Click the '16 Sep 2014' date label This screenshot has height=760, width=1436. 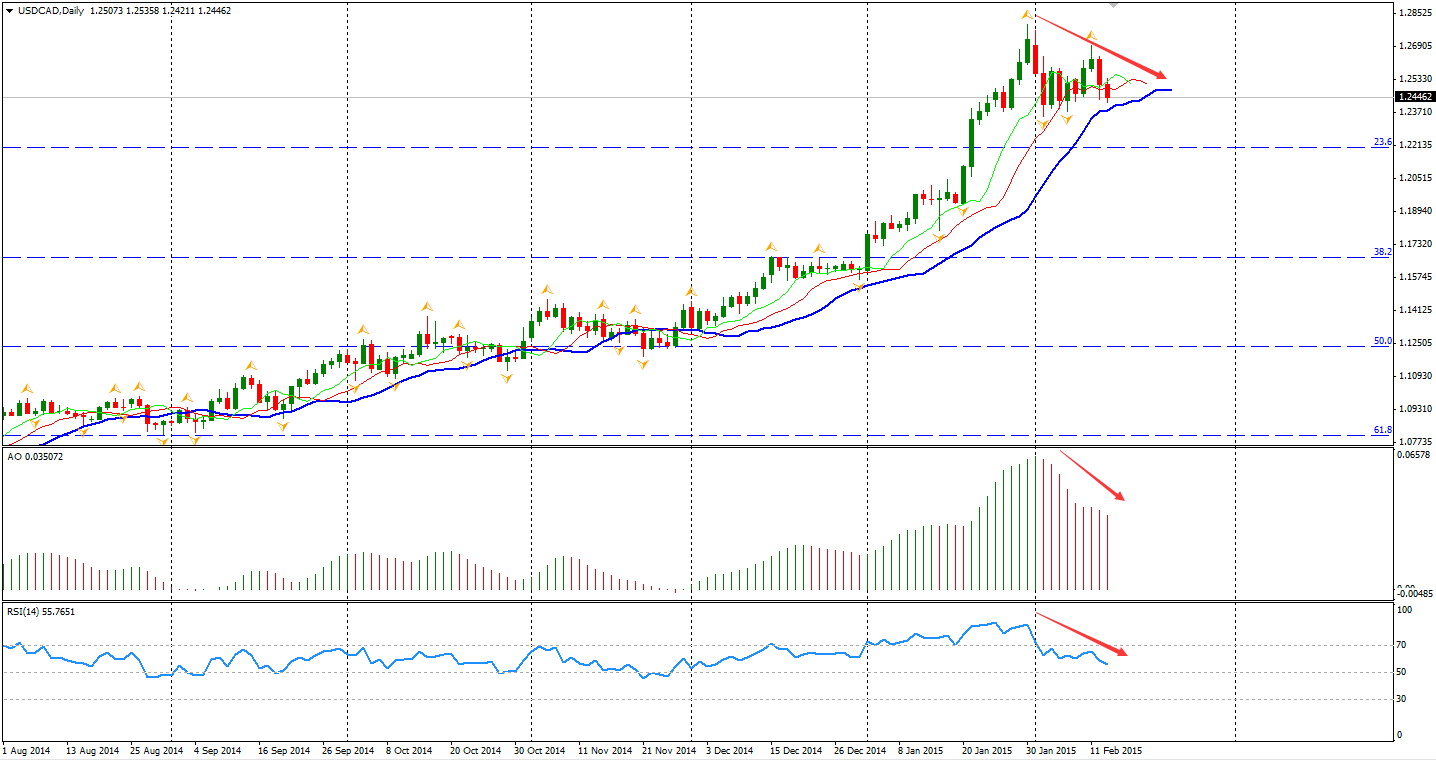[x=285, y=749]
